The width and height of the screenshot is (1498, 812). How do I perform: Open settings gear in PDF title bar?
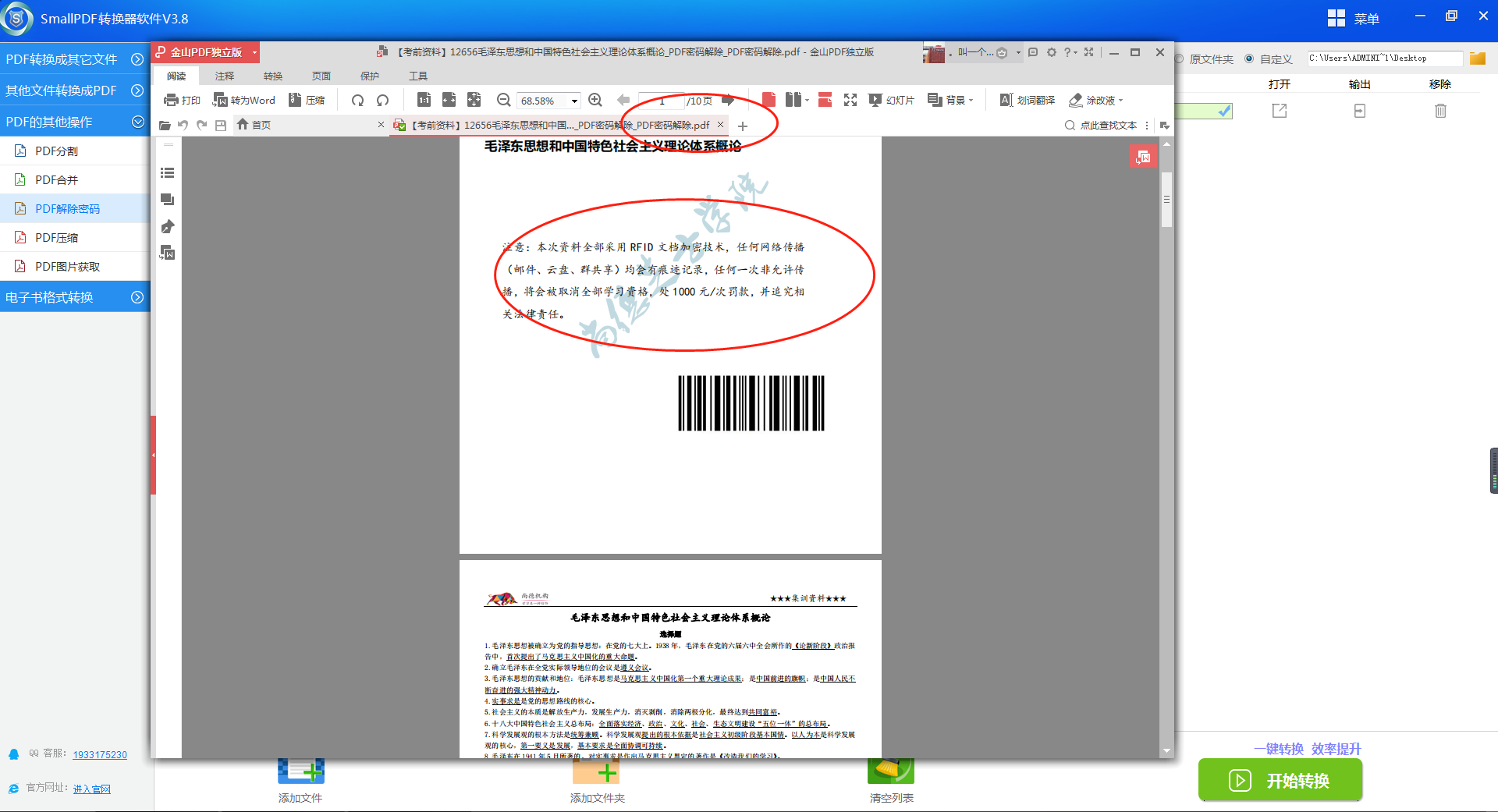1052,52
